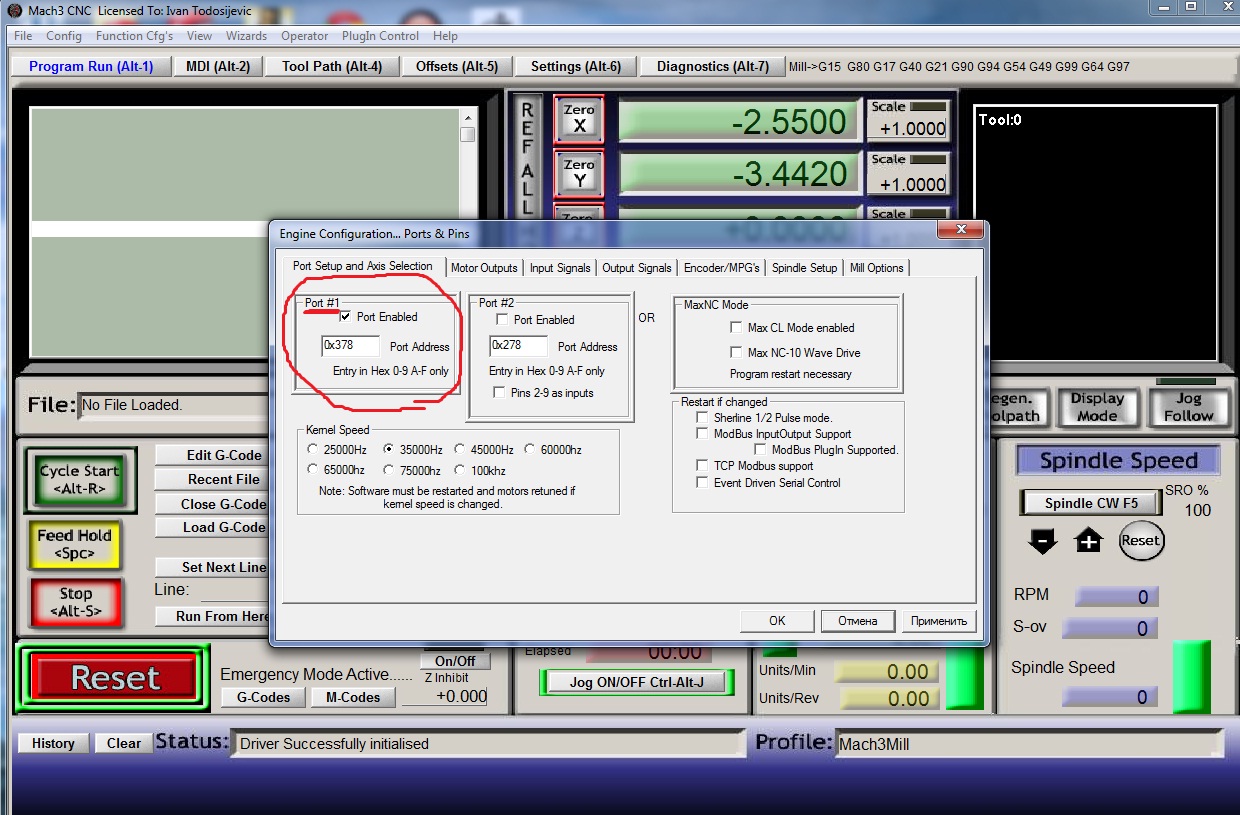Click the G-Codes button
Screen dimensions: 1240x815
point(263,697)
